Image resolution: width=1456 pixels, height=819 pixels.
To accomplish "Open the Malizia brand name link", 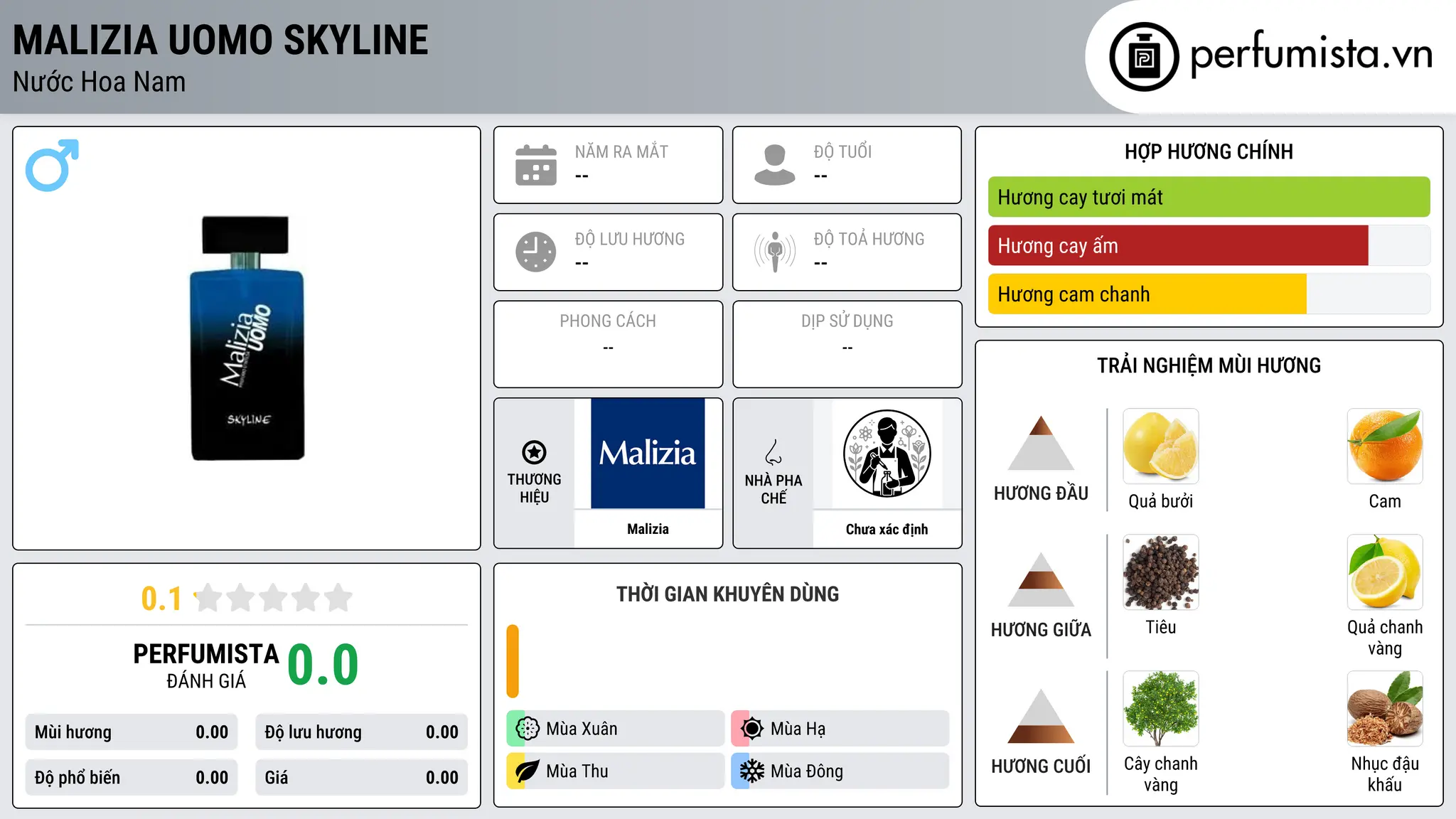I will click(648, 529).
